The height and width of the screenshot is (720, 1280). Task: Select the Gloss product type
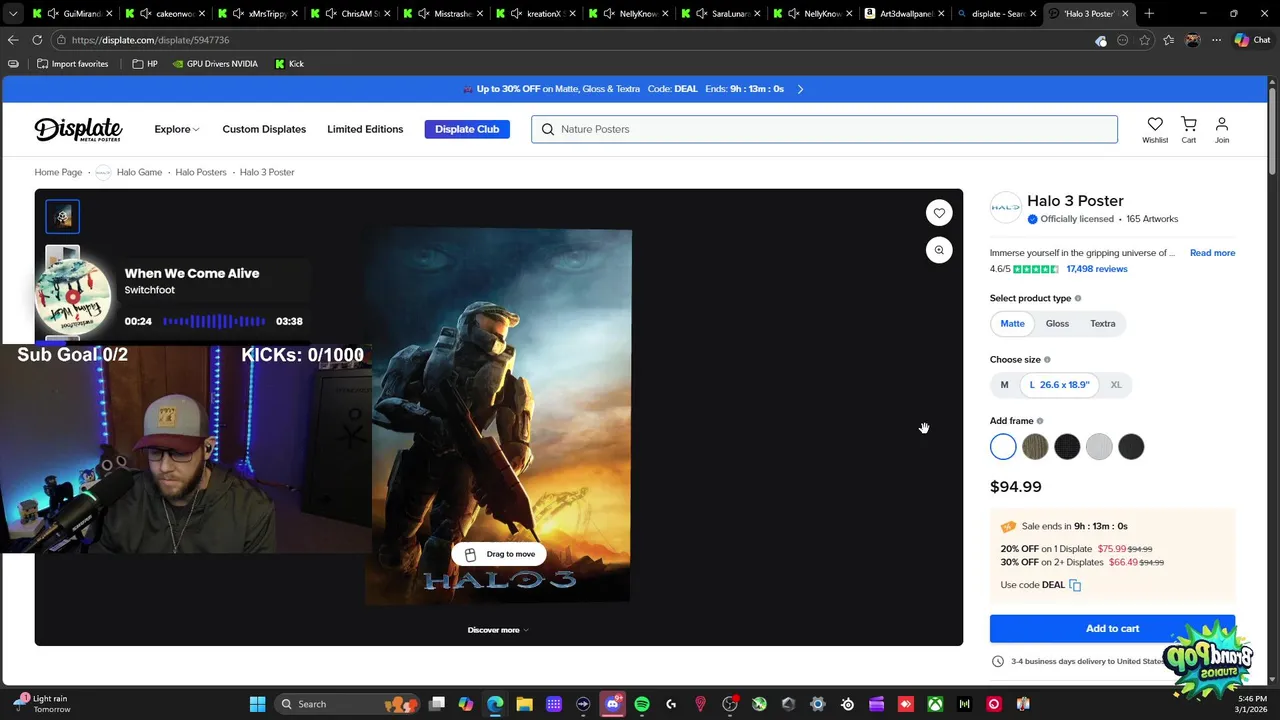pyautogui.click(x=1057, y=323)
